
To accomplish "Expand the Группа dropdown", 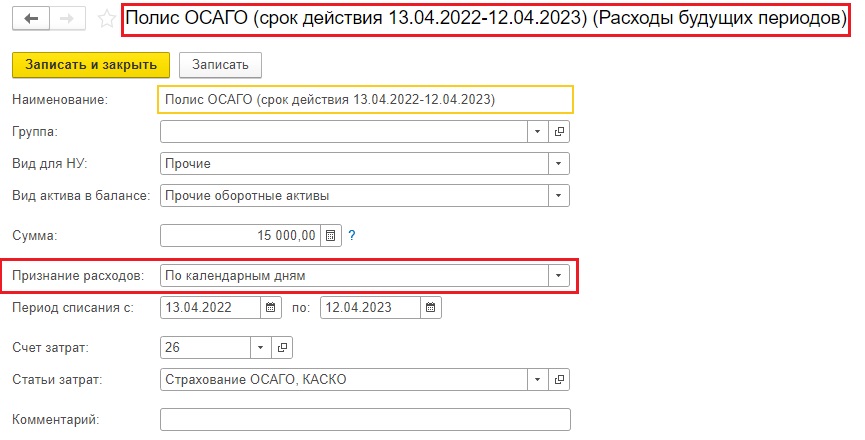I will (x=537, y=132).
